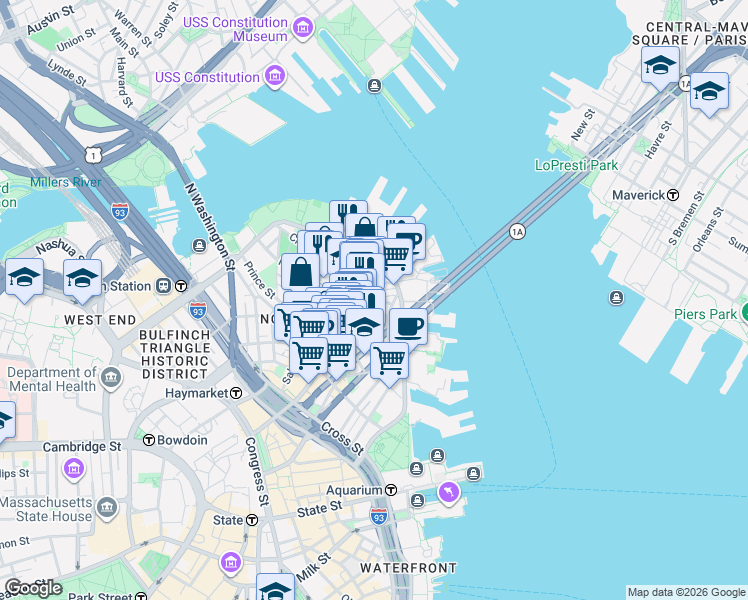This screenshot has height=600, width=748.
Task: Click the ferry icon off East Boston piers
Action: [x=616, y=298]
